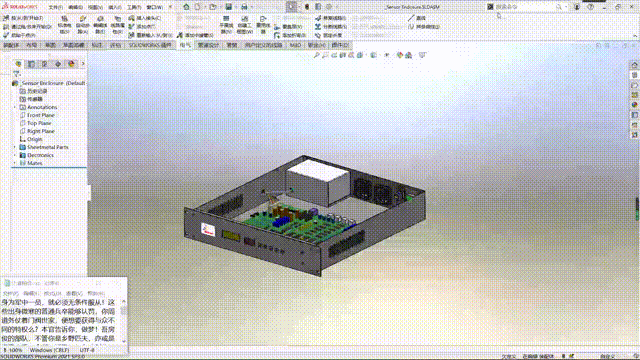Viewport: 640px width, 360px height.
Task: Open the 文件(F) menu in SOLIDWORKS
Action: (56, 7)
